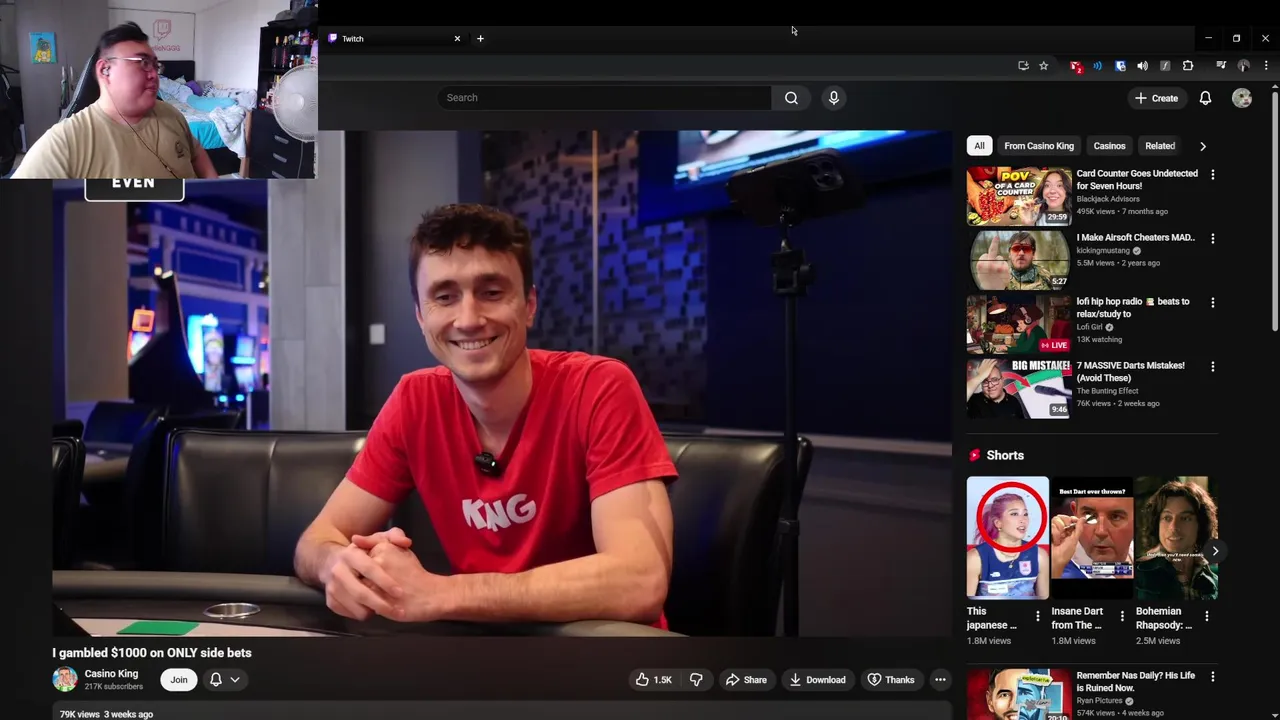Open more actions menu under the video
Viewport: 1280px width, 720px height.
[940, 680]
